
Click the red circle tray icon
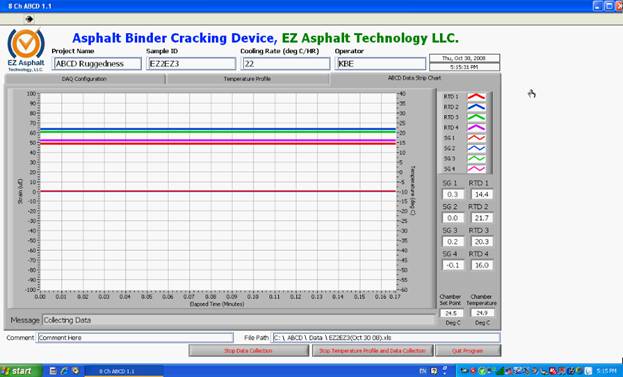point(473,371)
